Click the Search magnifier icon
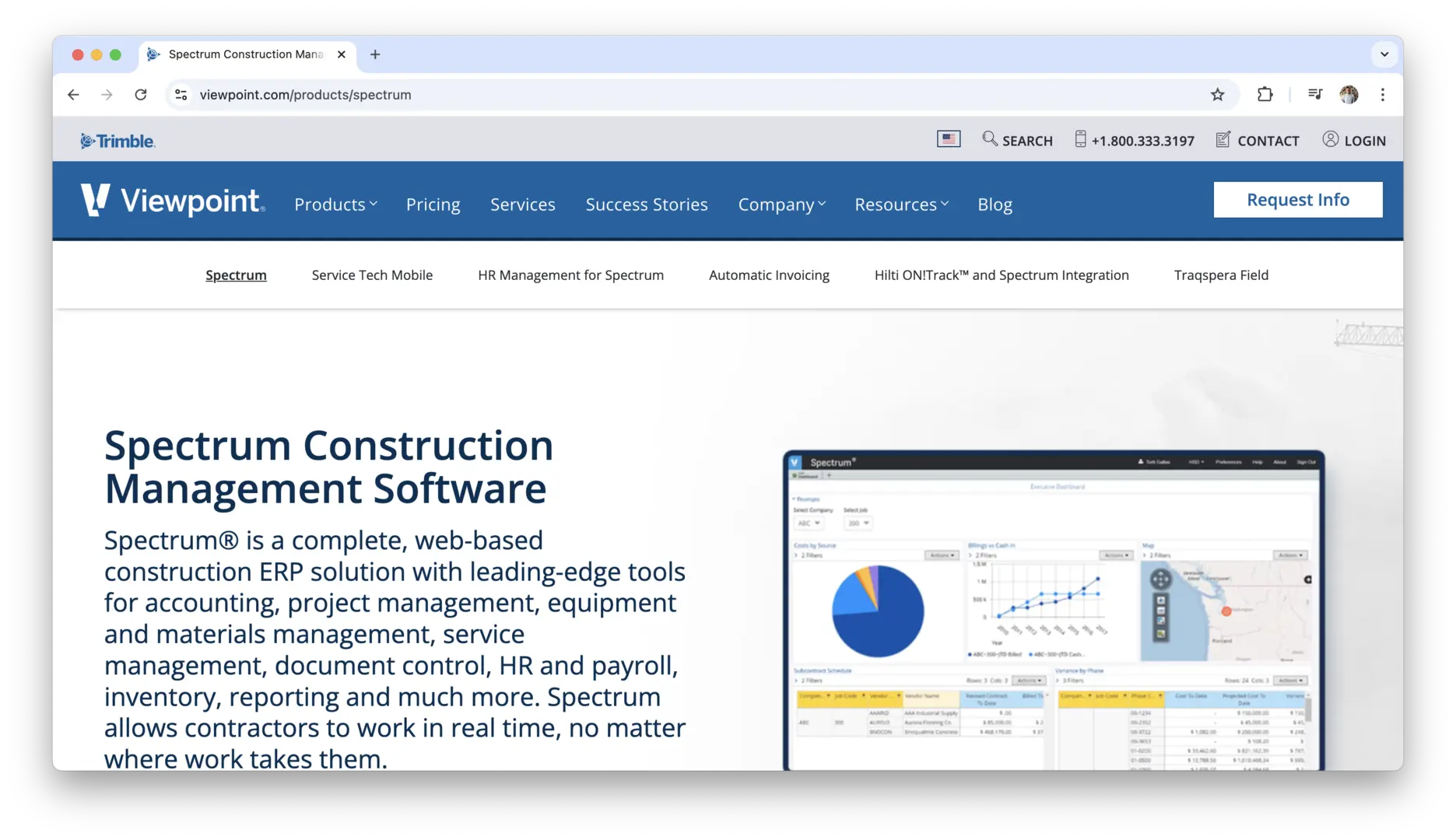Image resolution: width=1456 pixels, height=840 pixels. coord(989,139)
